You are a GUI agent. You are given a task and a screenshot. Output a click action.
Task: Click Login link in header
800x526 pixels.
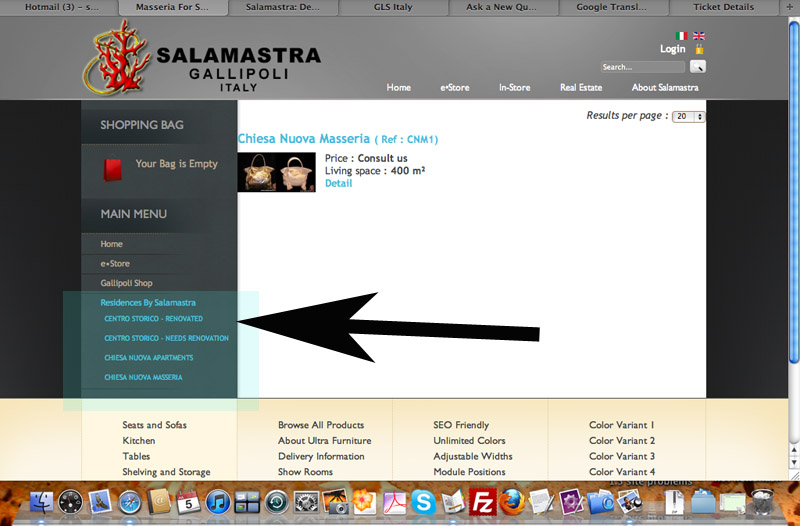(x=672, y=49)
